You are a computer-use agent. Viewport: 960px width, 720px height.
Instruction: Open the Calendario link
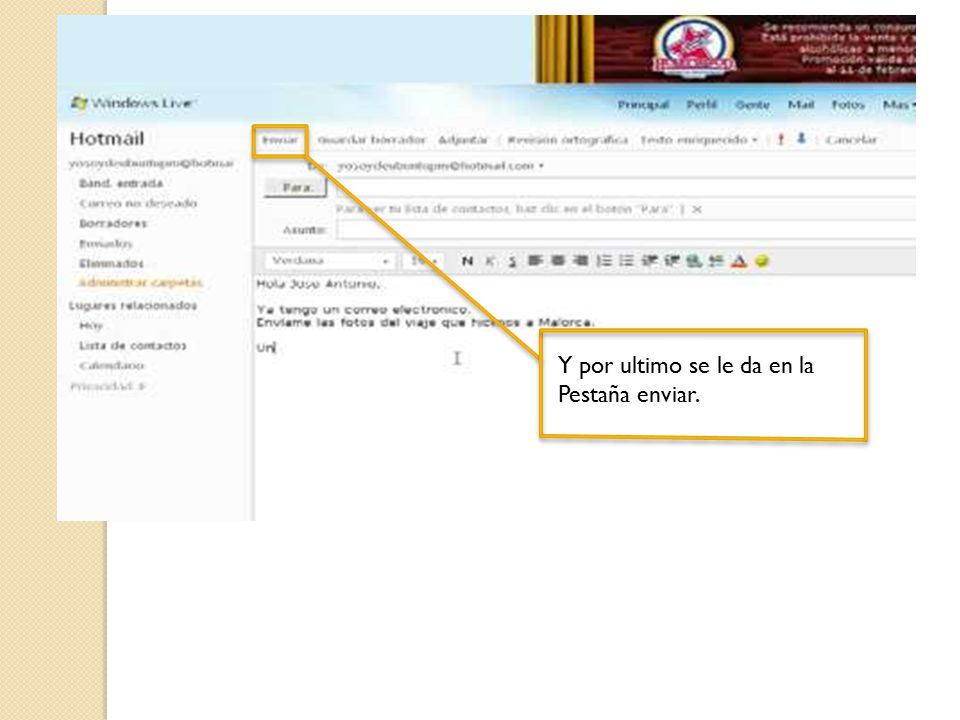coord(111,366)
